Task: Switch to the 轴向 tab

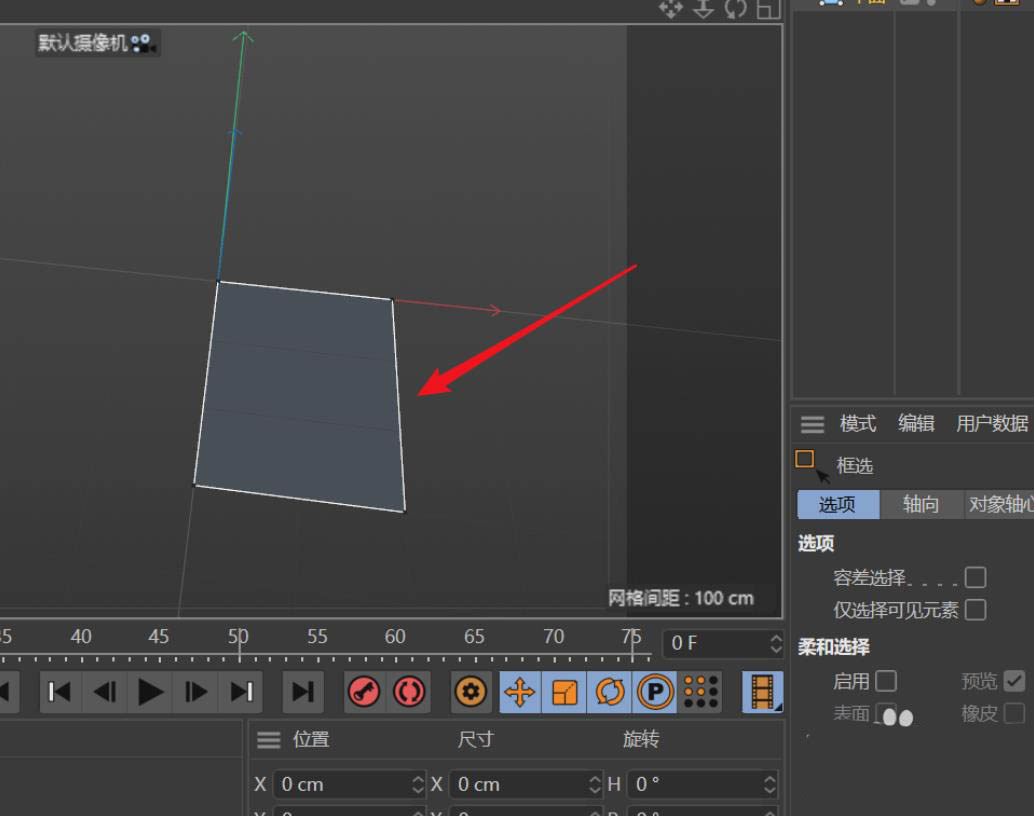Action: [920, 505]
